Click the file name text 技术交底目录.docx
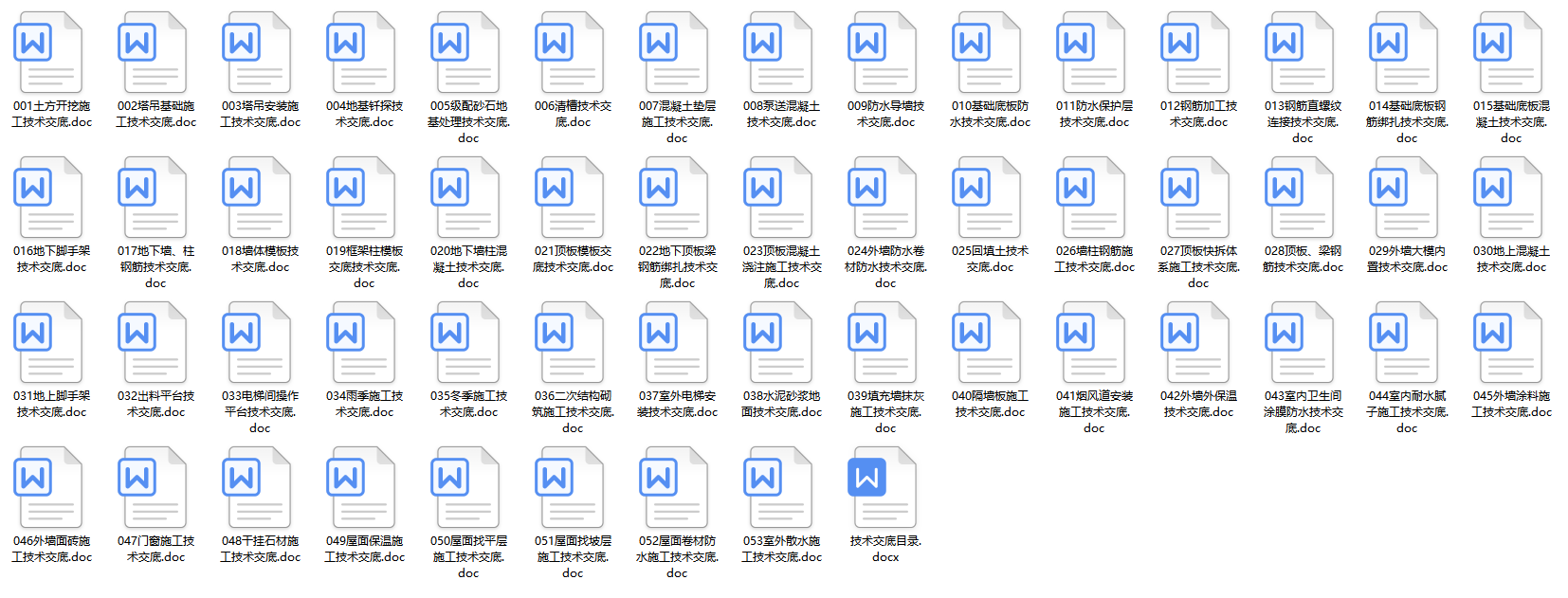 pyautogui.click(x=885, y=549)
